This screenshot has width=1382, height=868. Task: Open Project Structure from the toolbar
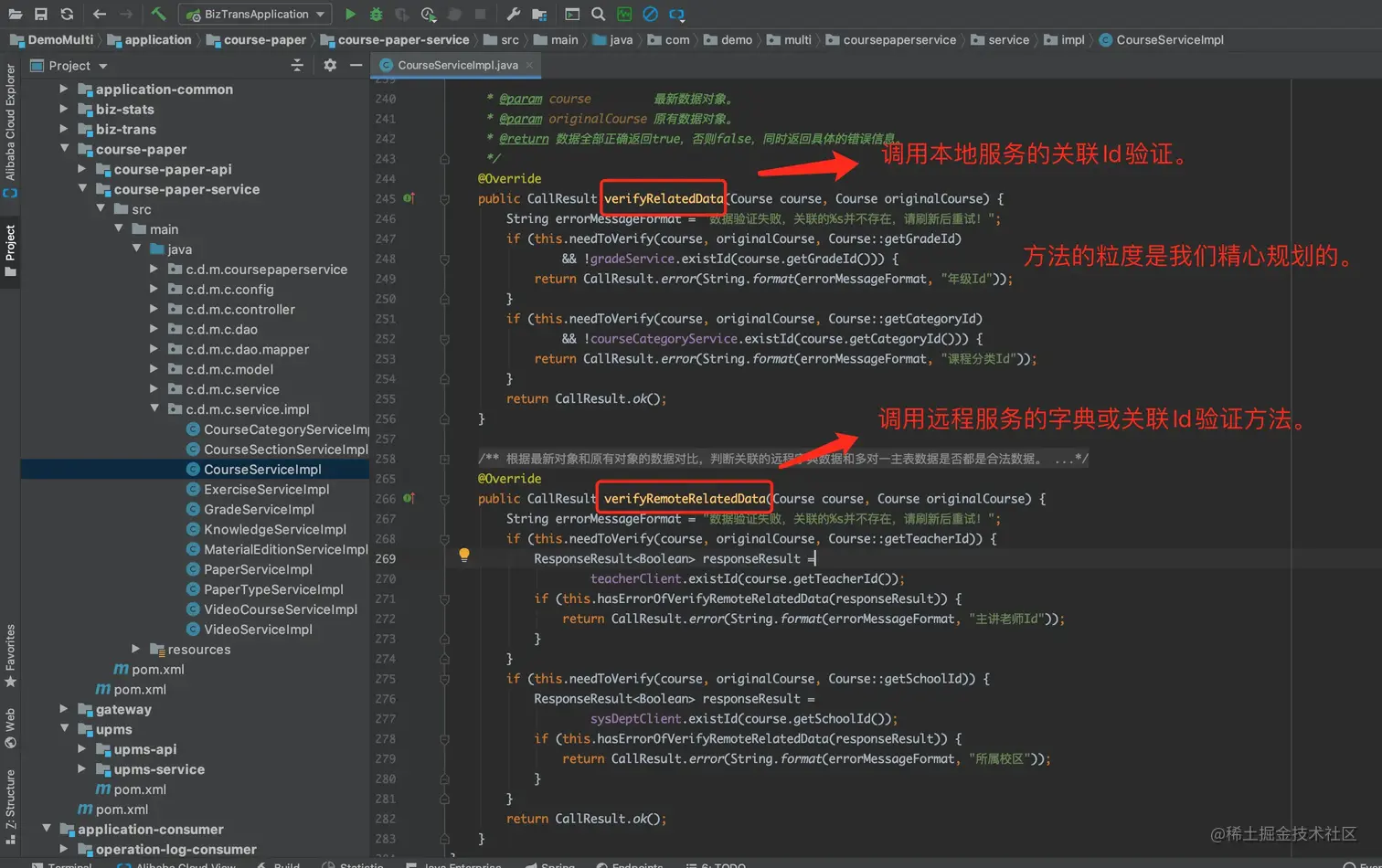click(x=539, y=14)
